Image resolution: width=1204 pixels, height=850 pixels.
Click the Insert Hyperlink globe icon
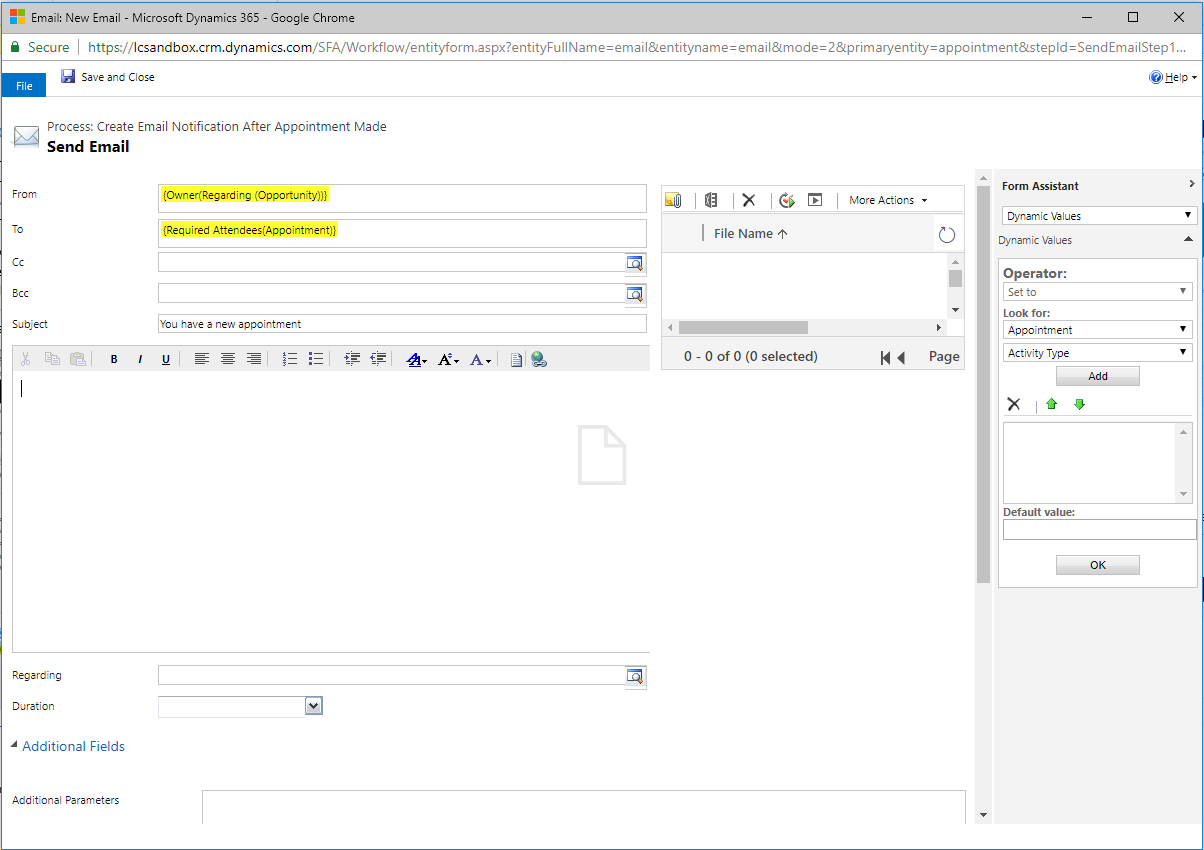coord(539,358)
